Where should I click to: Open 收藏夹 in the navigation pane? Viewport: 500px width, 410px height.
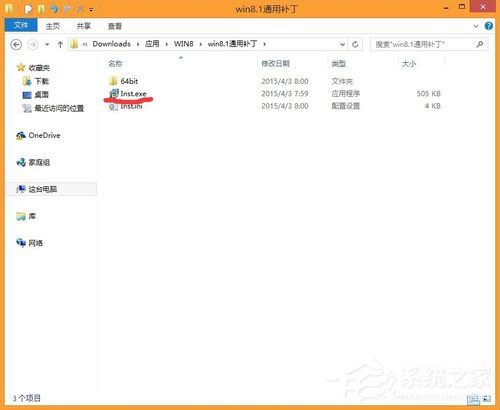tap(39, 68)
